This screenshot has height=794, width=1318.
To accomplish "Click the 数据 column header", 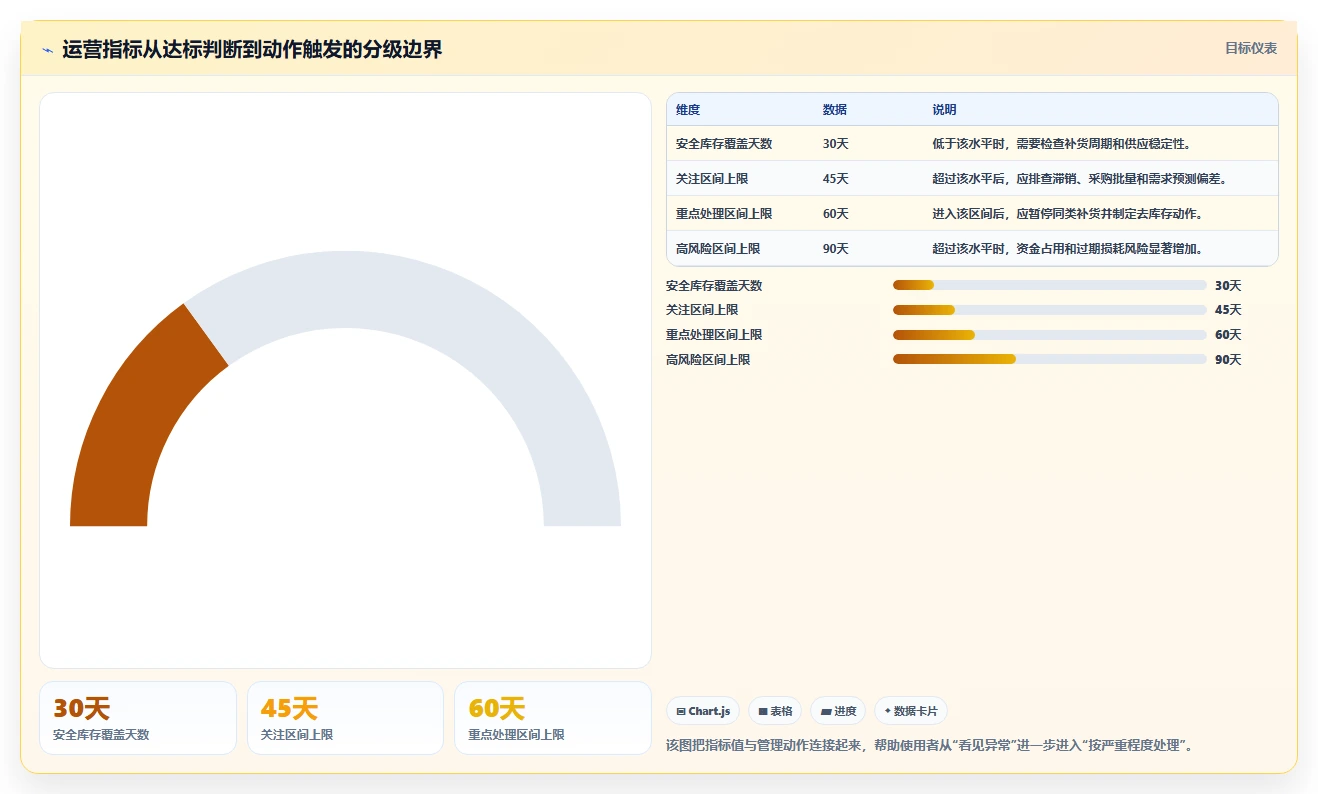I will [x=835, y=110].
